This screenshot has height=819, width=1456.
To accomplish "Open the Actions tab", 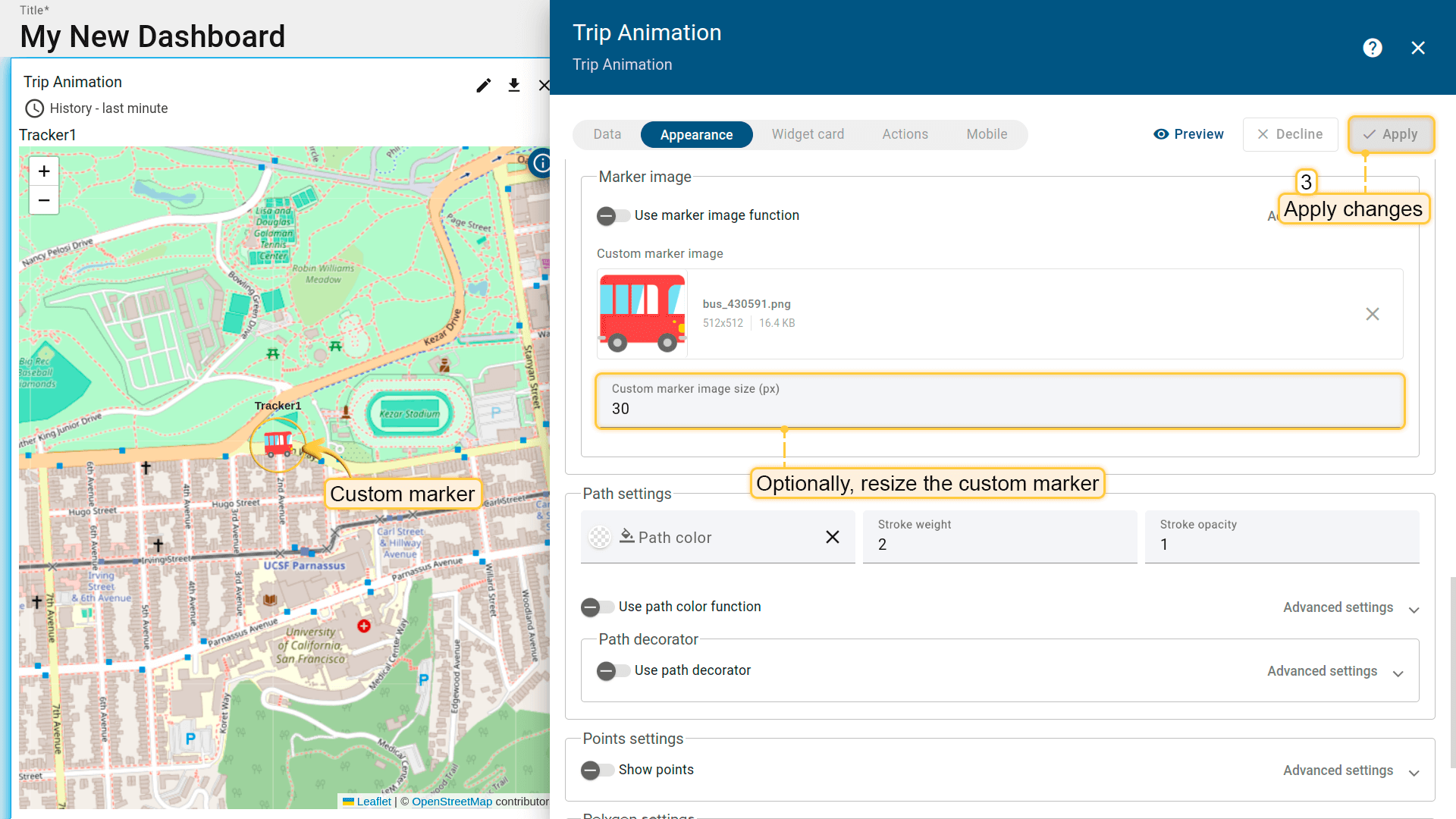I will (x=905, y=134).
